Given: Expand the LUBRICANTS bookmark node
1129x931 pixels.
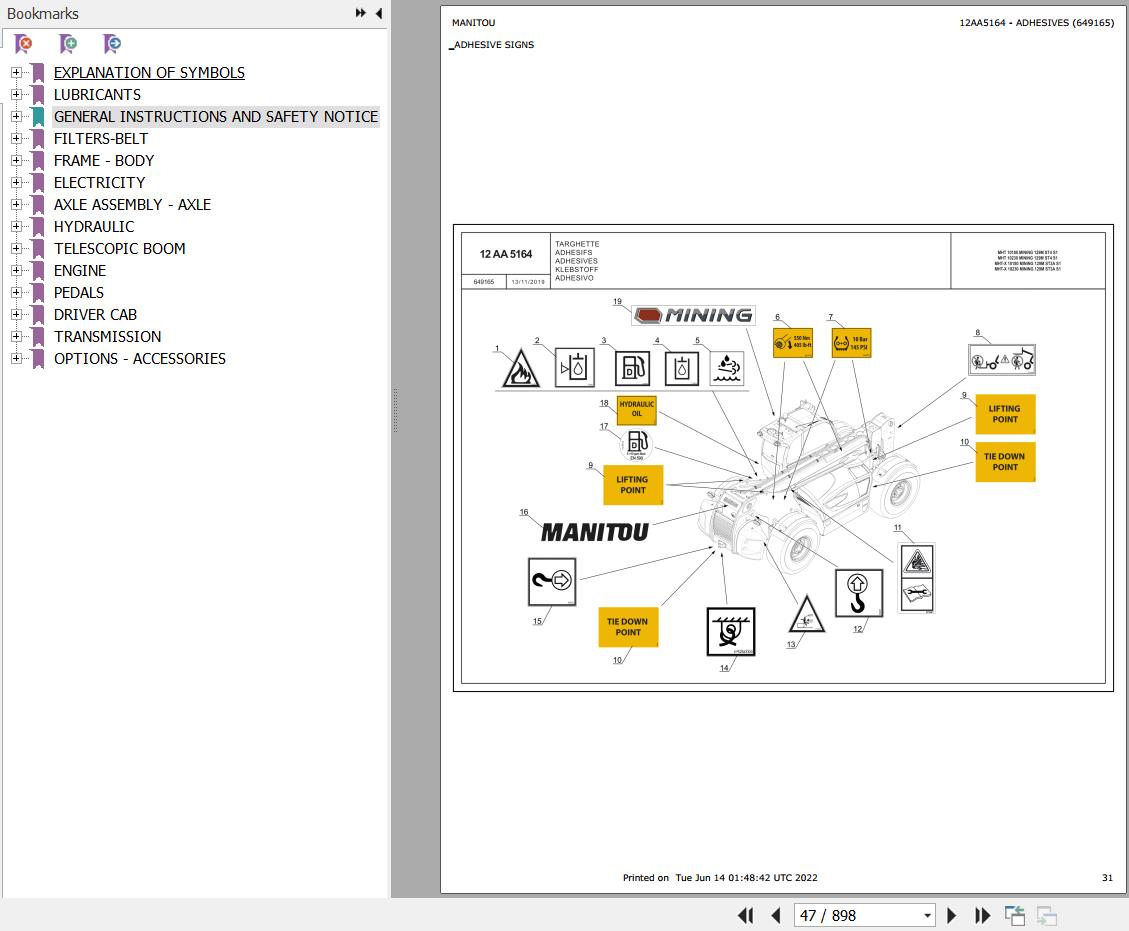Looking at the screenshot, I should (16, 94).
